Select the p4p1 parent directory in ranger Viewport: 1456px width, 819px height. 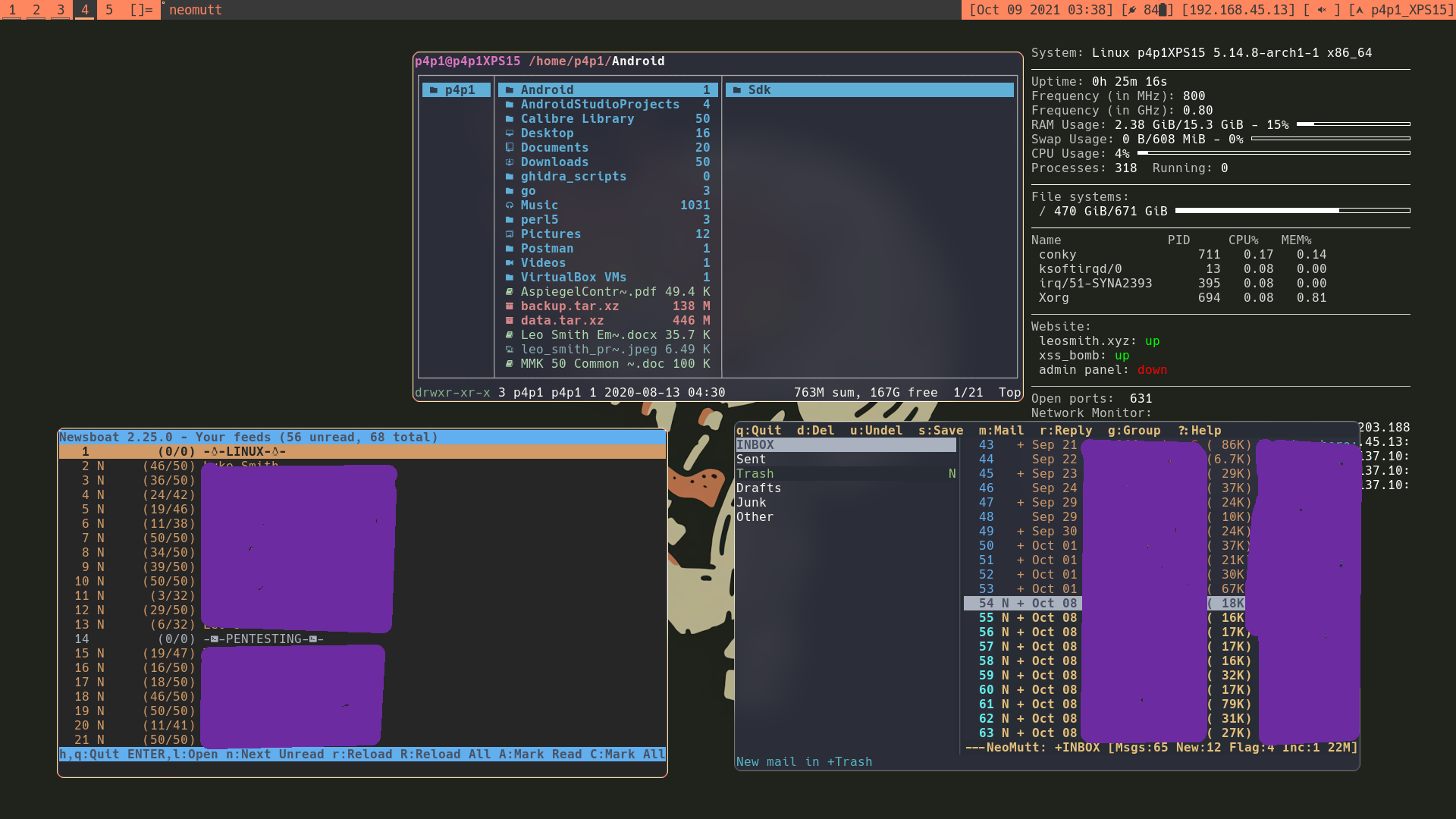tap(459, 90)
